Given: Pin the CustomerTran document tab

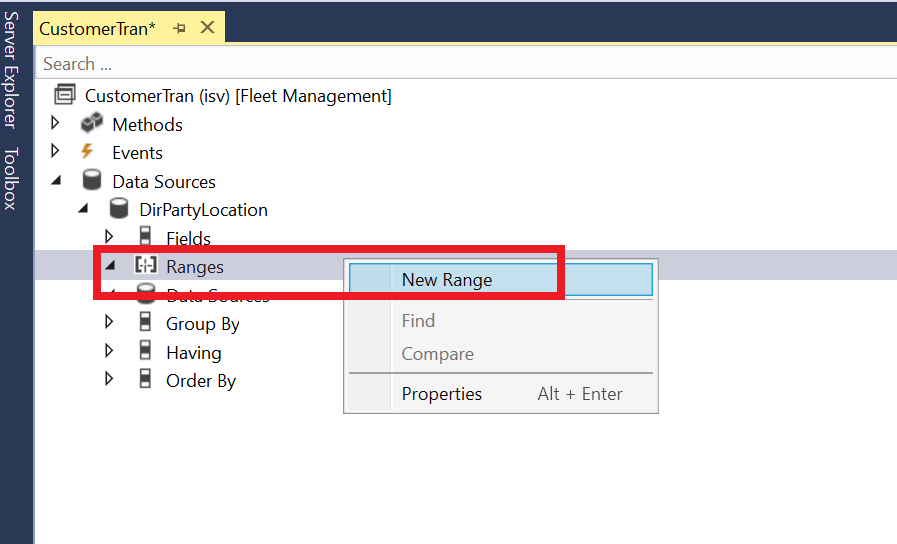Looking at the screenshot, I should point(180,28).
